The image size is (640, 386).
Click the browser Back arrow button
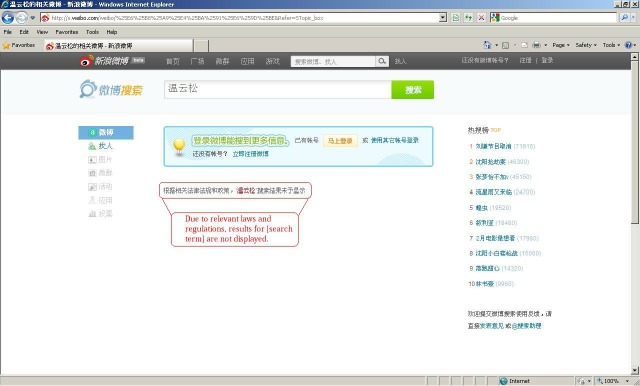(x=8, y=18)
